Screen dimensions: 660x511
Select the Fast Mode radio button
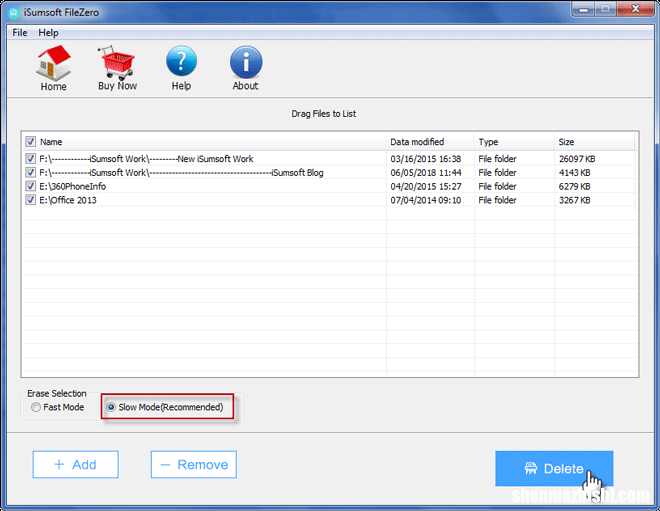(37, 408)
